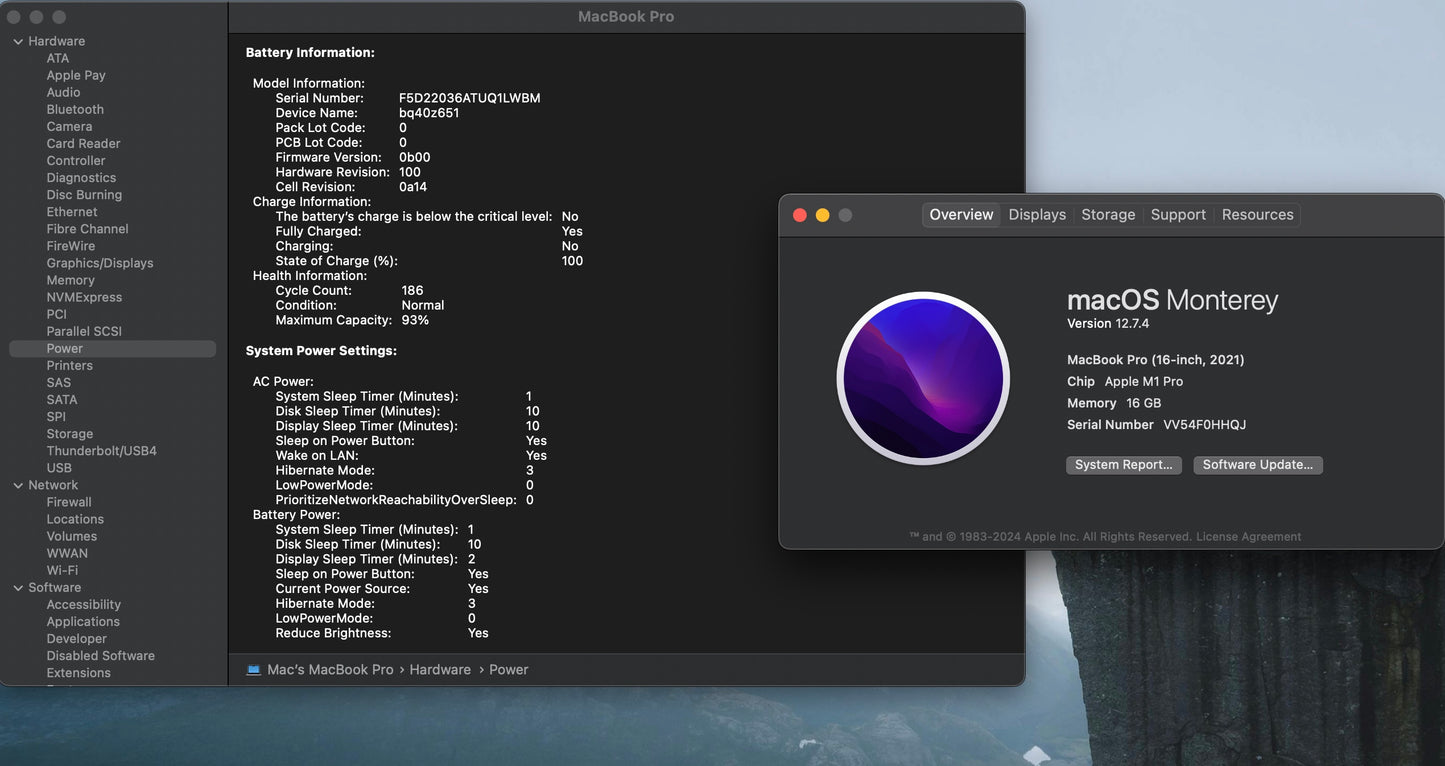The height and width of the screenshot is (766, 1445).
Task: Switch to the Displays tab
Action: tap(1037, 214)
